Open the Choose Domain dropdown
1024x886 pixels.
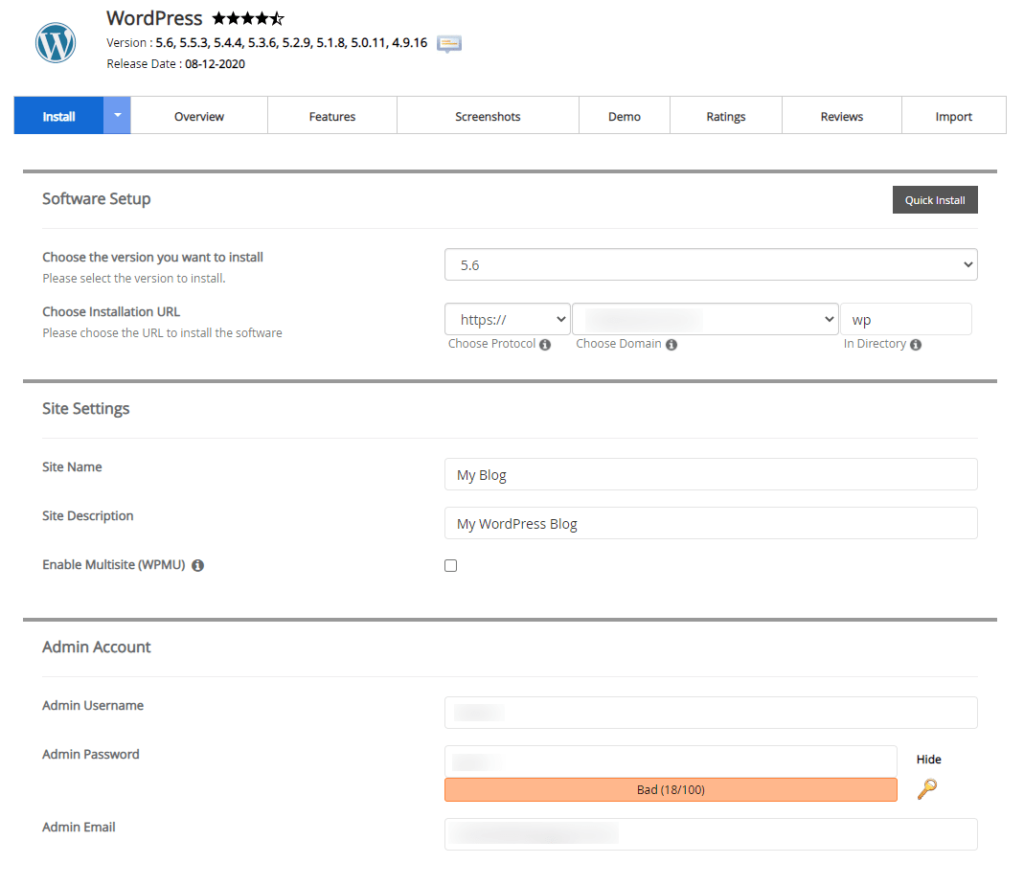tap(705, 320)
